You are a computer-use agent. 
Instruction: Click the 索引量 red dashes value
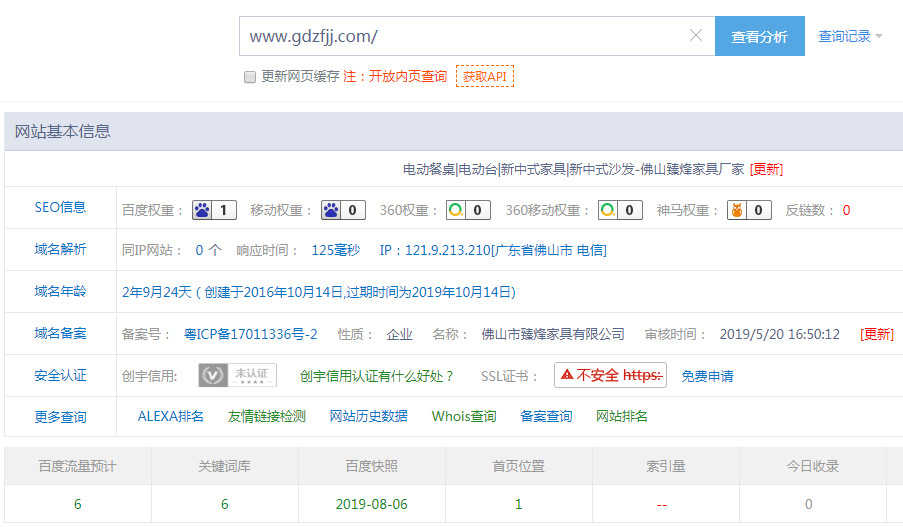click(x=662, y=505)
